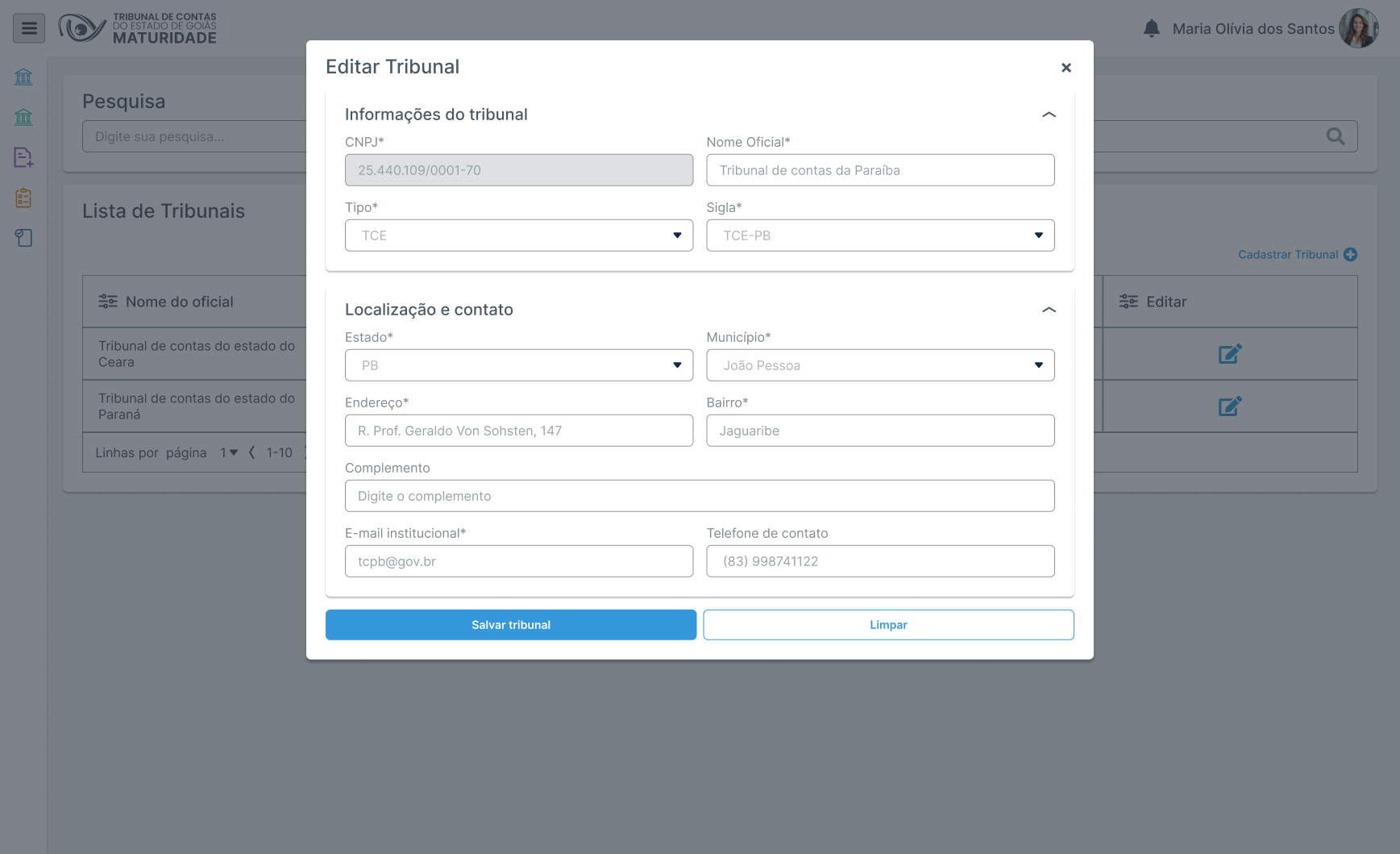Open the Sigla dropdown
1400x854 pixels.
(880, 235)
